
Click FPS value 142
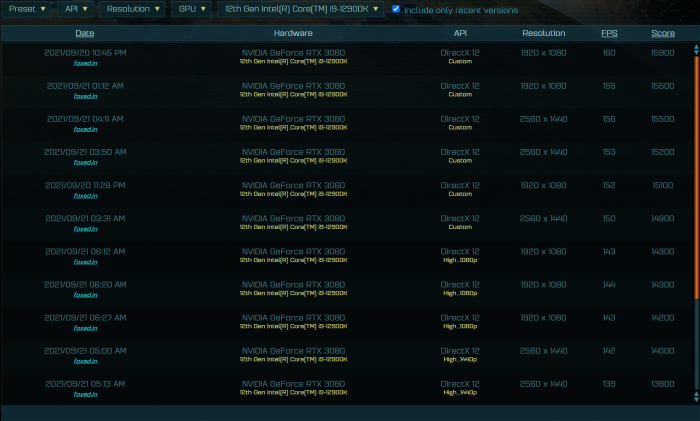pyautogui.click(x=609, y=350)
